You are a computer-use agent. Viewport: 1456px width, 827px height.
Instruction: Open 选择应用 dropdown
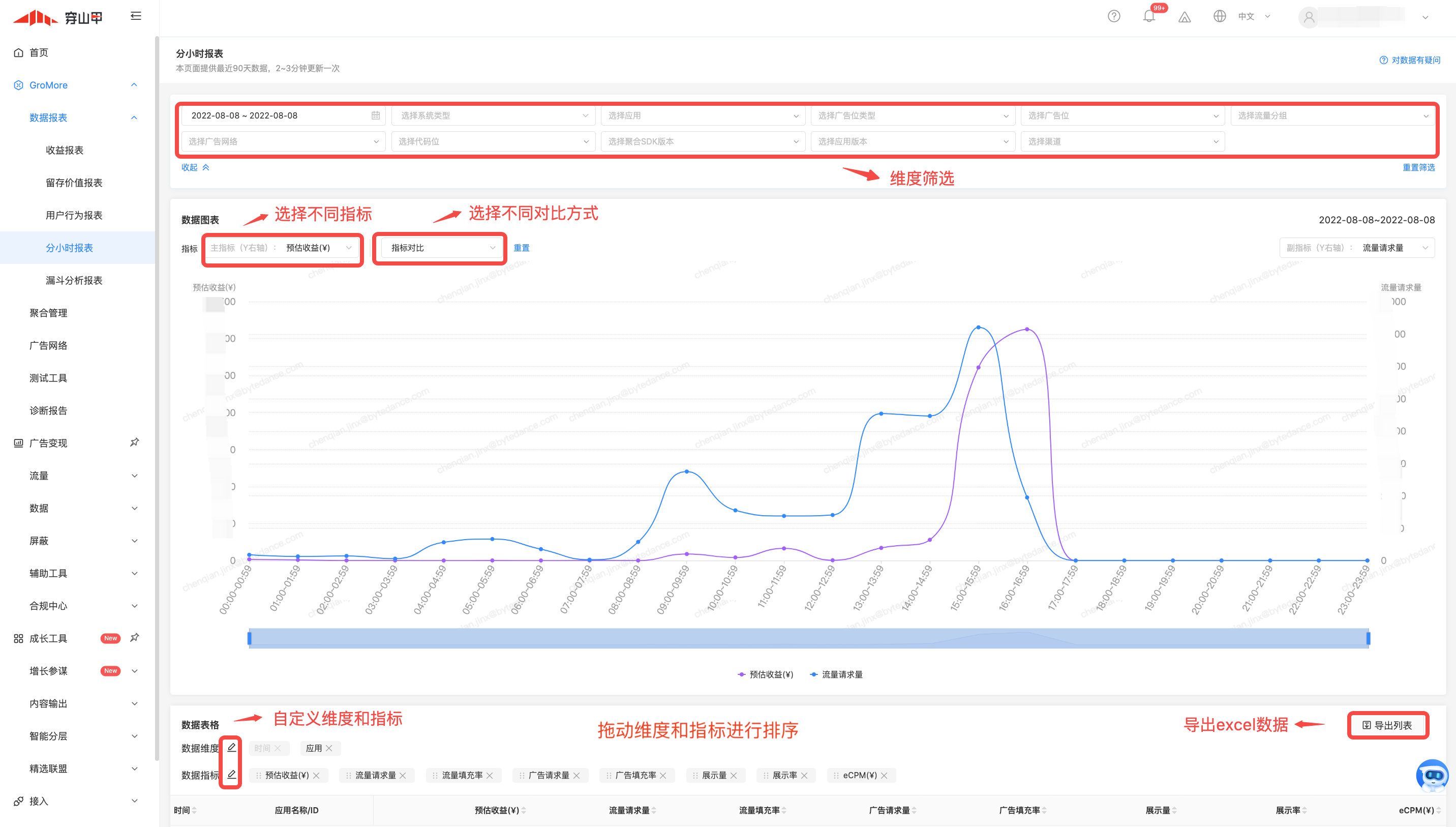(703, 115)
